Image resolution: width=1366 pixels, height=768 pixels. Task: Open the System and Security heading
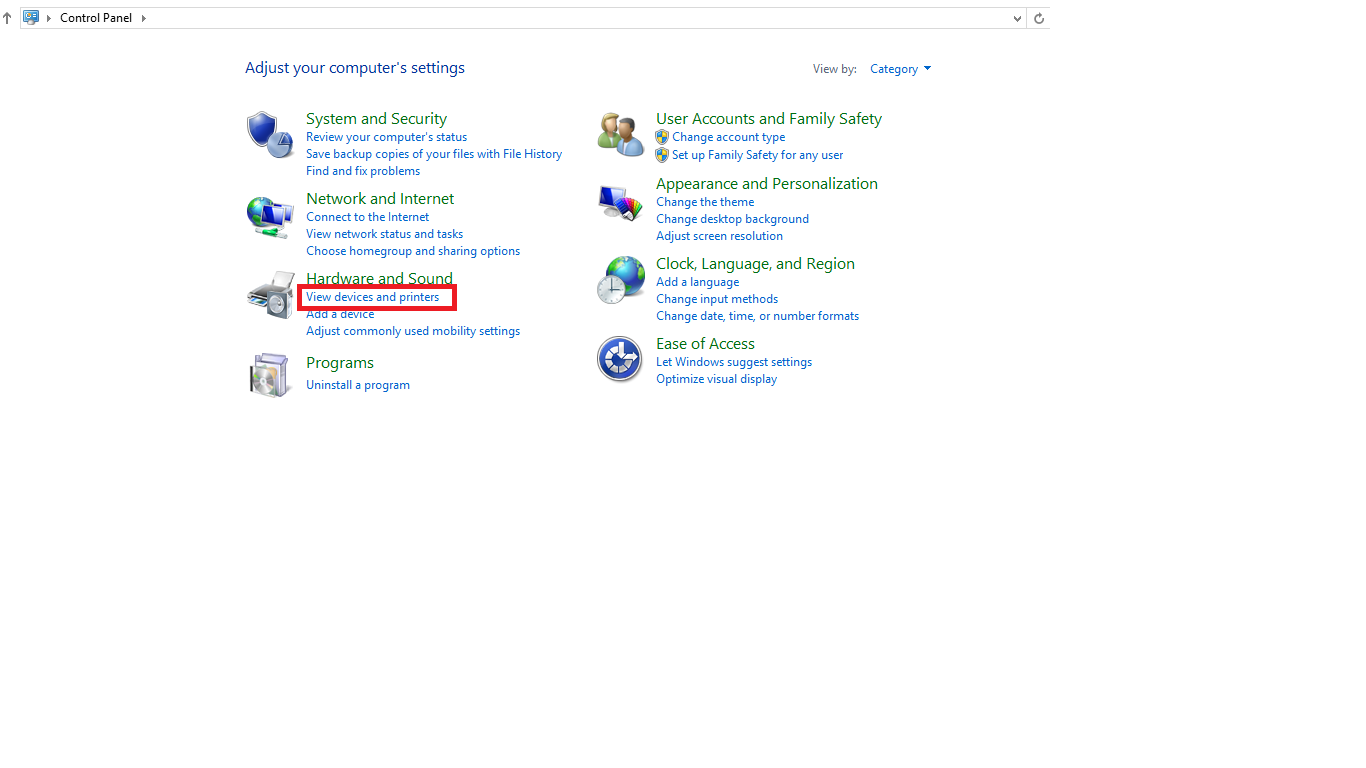tap(376, 119)
